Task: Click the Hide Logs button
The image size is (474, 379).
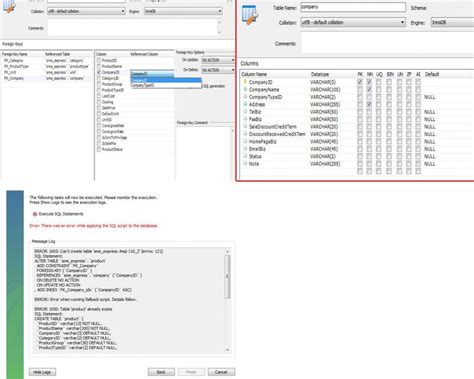Action: (42, 372)
